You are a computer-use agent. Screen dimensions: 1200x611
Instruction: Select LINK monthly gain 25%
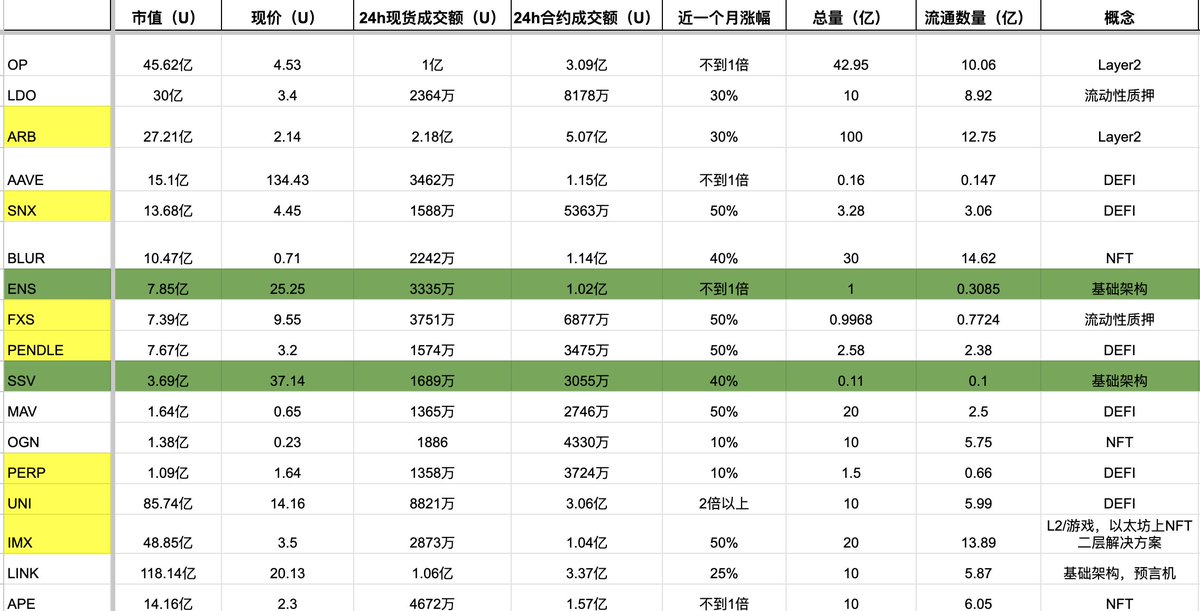(x=724, y=574)
